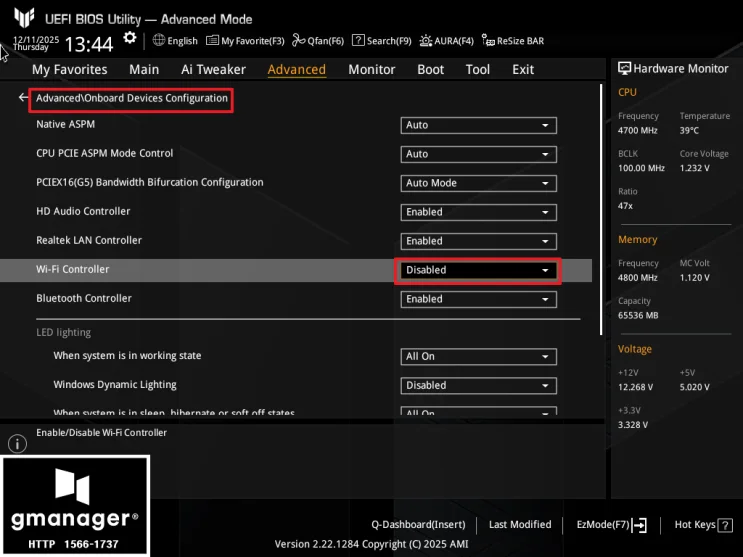The image size is (743, 557).
Task: Click Core Voltage value 1.232 V
Action: tap(694, 168)
